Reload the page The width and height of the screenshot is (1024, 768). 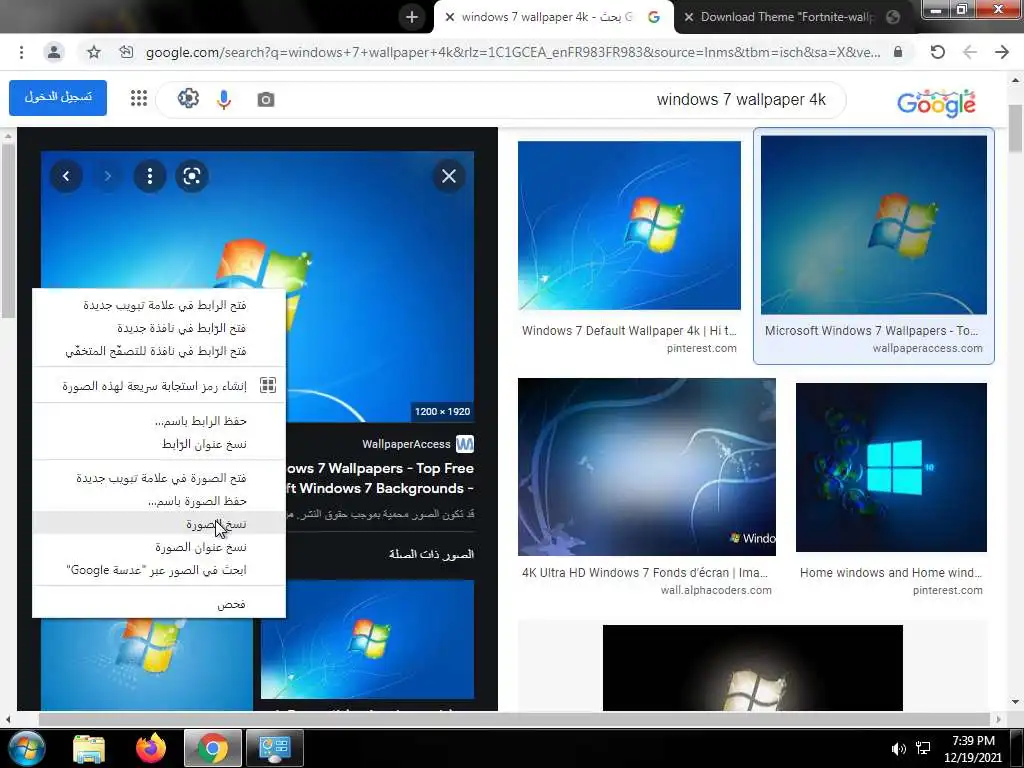937,52
